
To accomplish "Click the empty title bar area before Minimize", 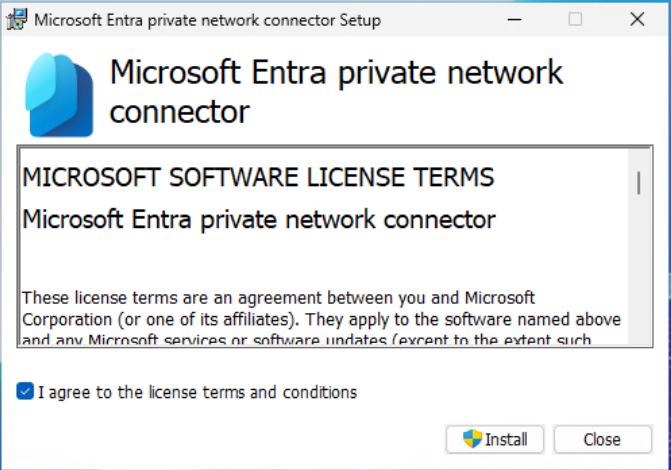I will pos(440,19).
